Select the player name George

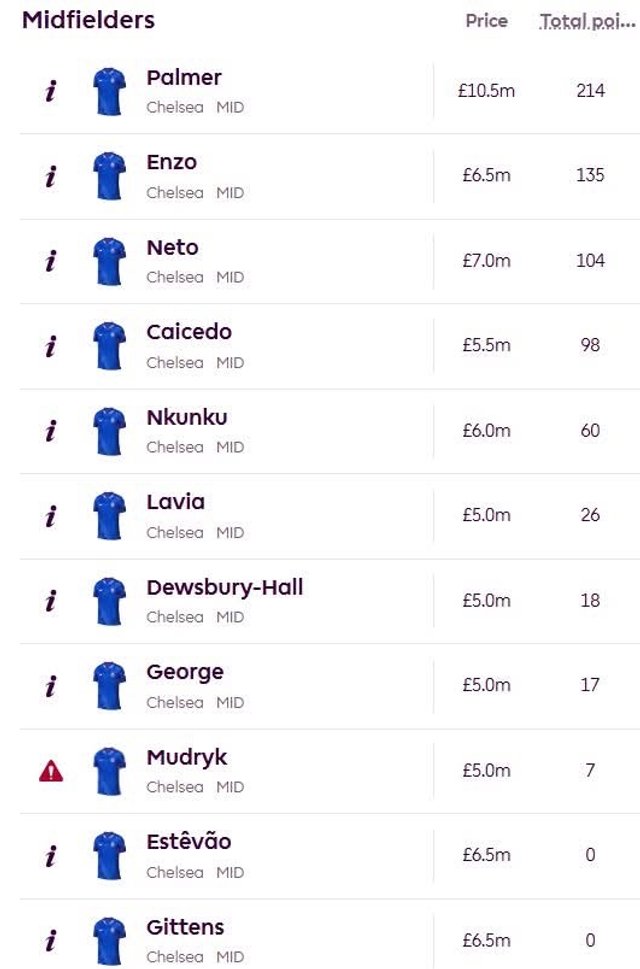coord(185,672)
